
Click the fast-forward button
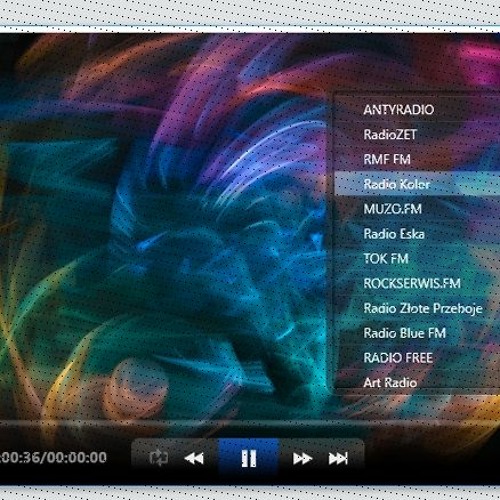[302, 458]
